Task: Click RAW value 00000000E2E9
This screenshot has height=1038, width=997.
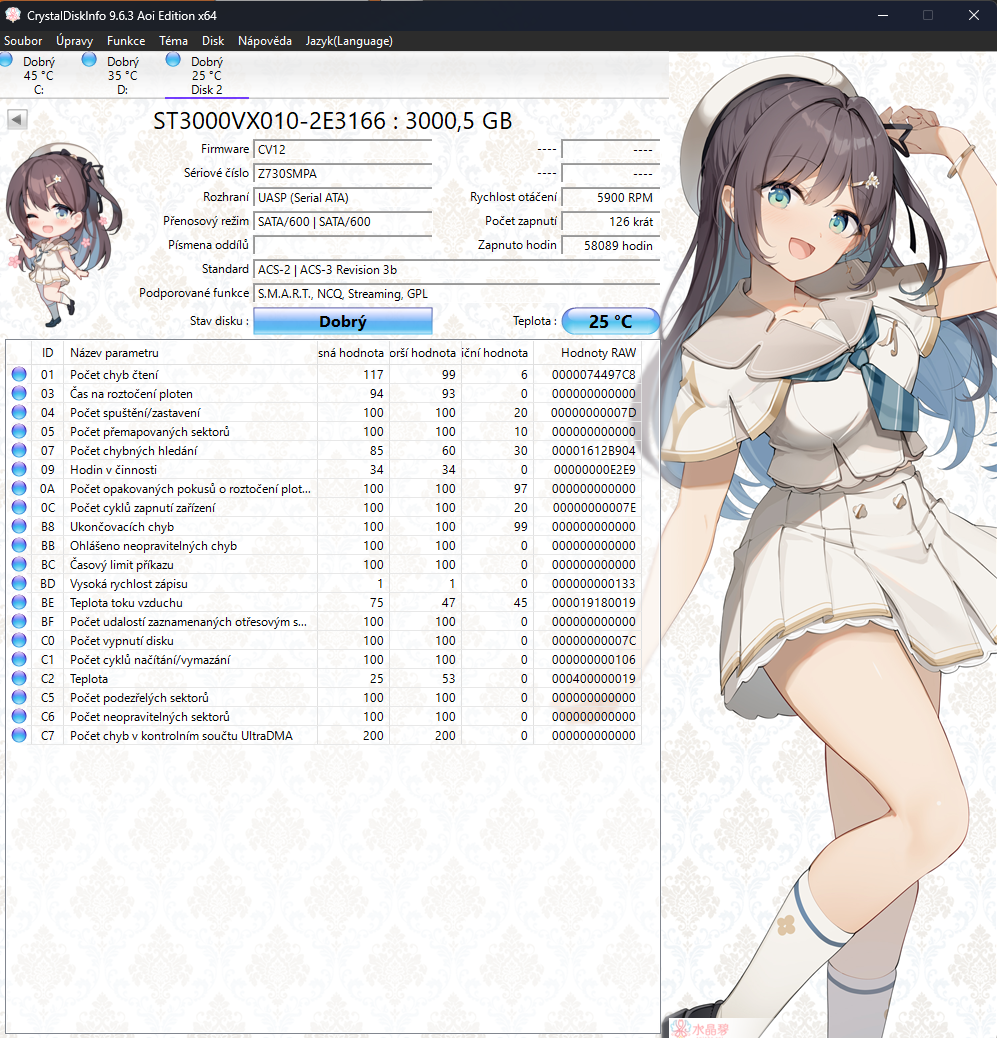Action: 594,470
